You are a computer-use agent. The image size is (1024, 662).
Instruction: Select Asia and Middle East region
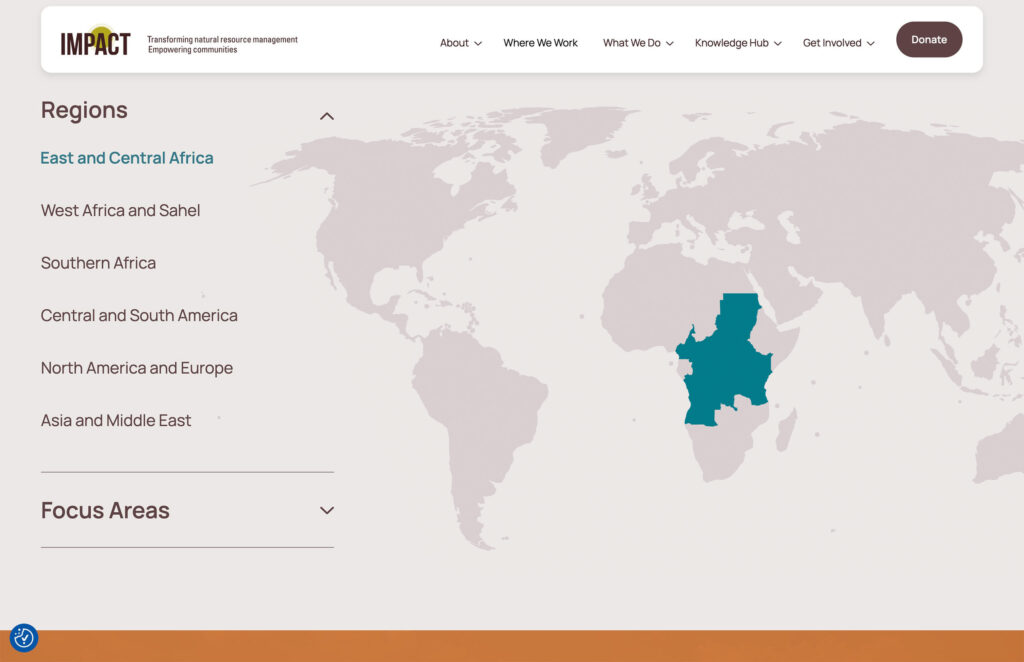point(116,420)
